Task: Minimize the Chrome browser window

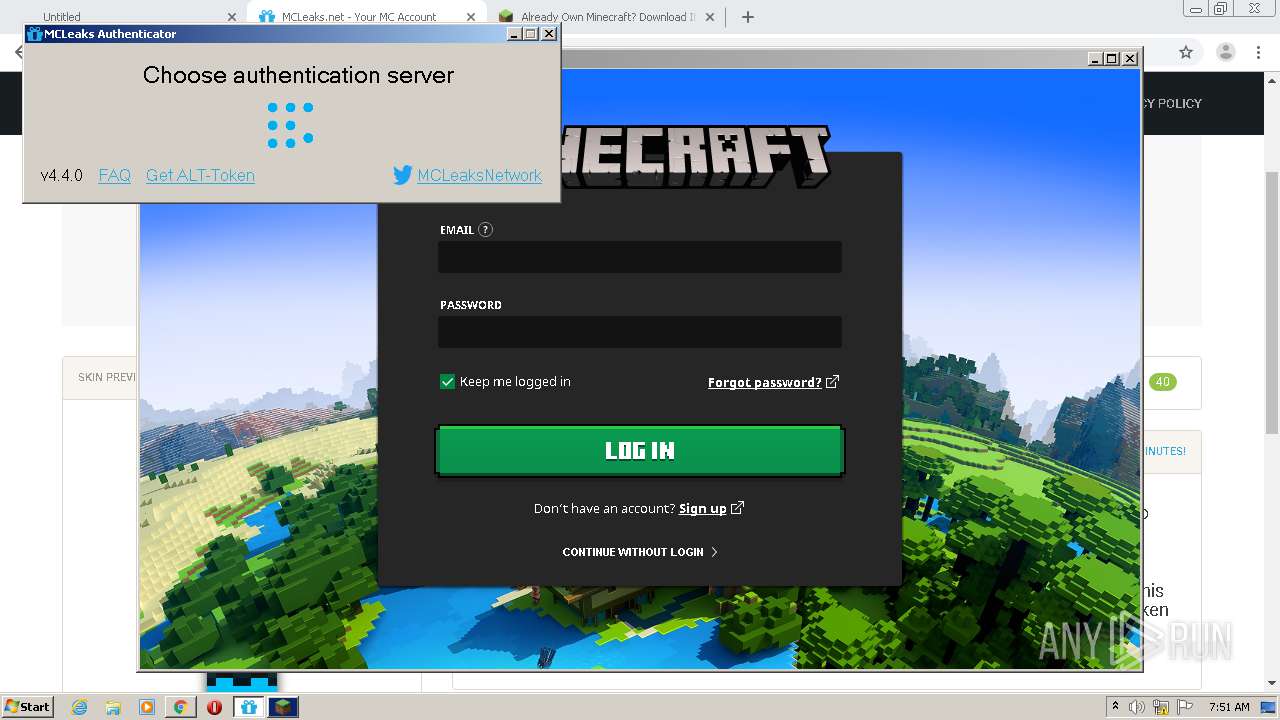Action: (x=1196, y=8)
